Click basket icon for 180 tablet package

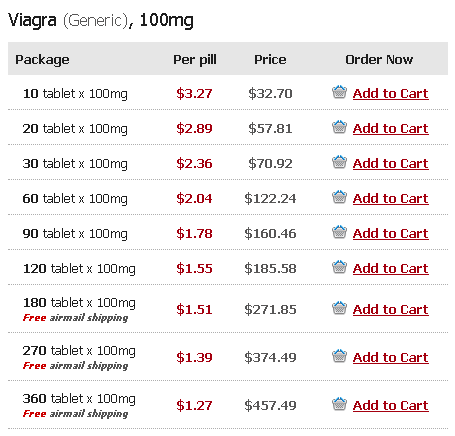pyautogui.click(x=339, y=308)
